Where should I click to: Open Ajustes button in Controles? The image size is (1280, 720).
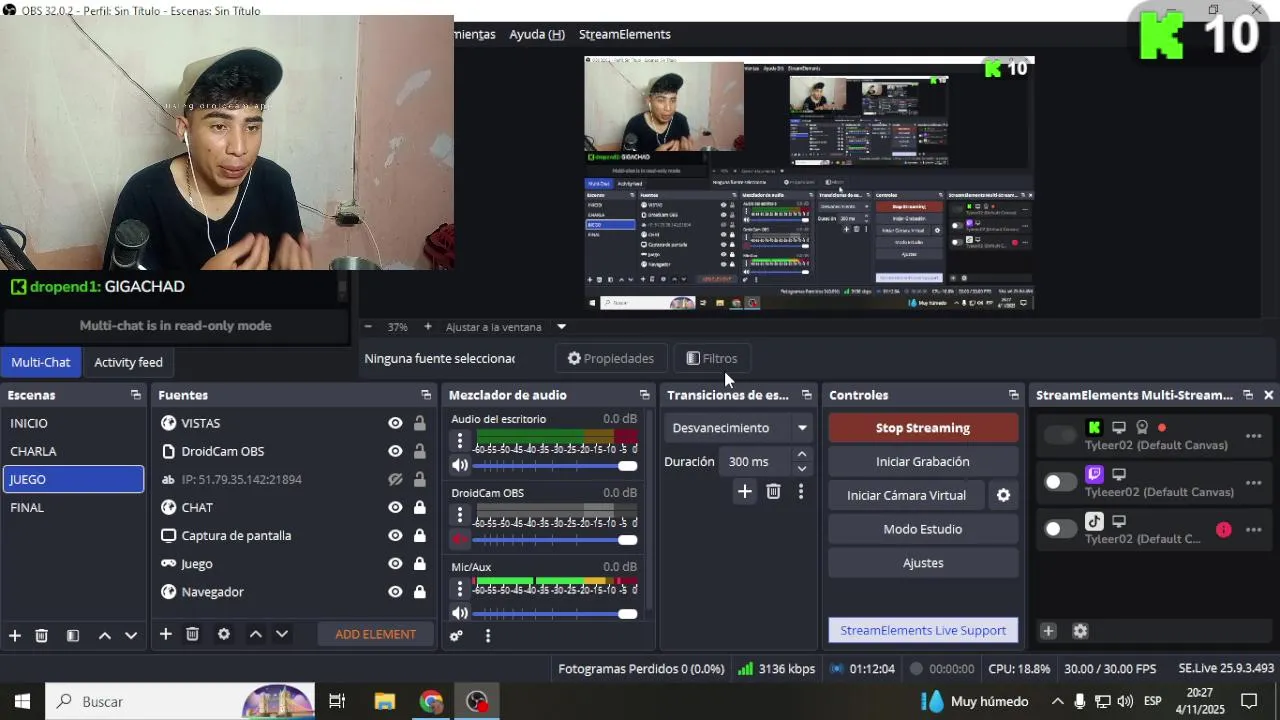click(923, 563)
